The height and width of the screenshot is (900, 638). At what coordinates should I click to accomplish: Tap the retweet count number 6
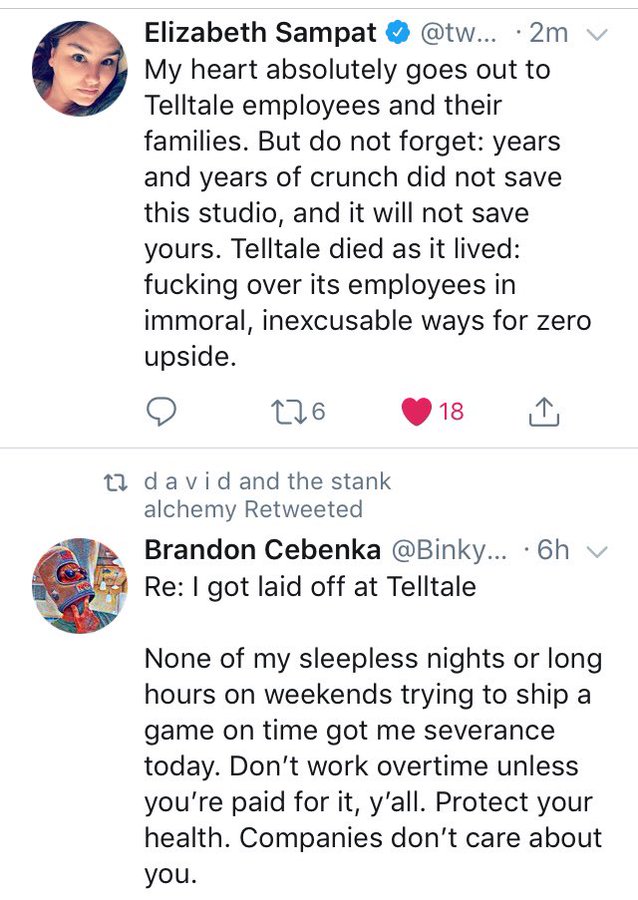pyautogui.click(x=319, y=411)
